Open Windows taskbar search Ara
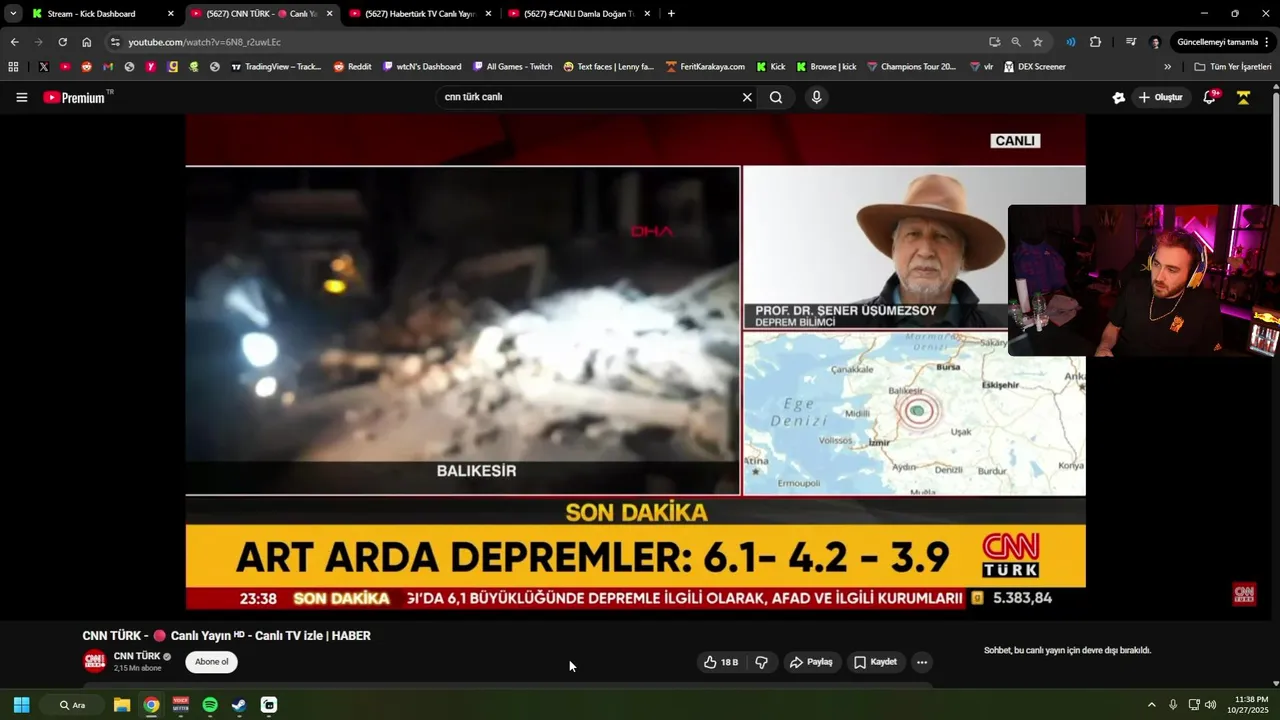 click(x=72, y=705)
